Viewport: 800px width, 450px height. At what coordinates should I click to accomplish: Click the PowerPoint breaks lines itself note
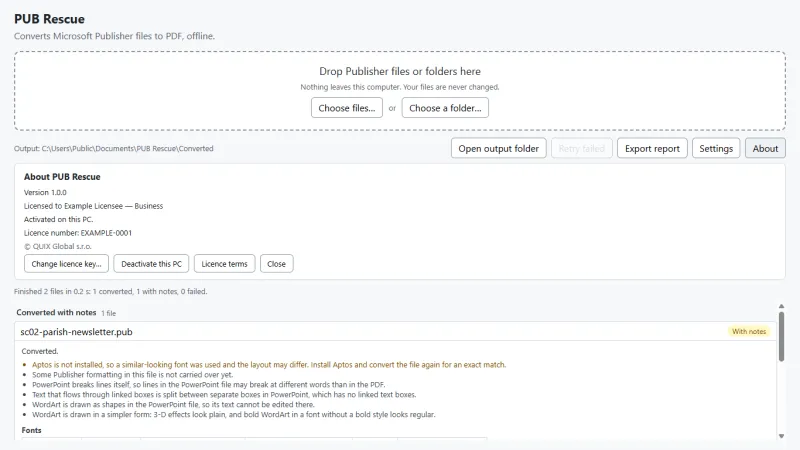[208, 385]
